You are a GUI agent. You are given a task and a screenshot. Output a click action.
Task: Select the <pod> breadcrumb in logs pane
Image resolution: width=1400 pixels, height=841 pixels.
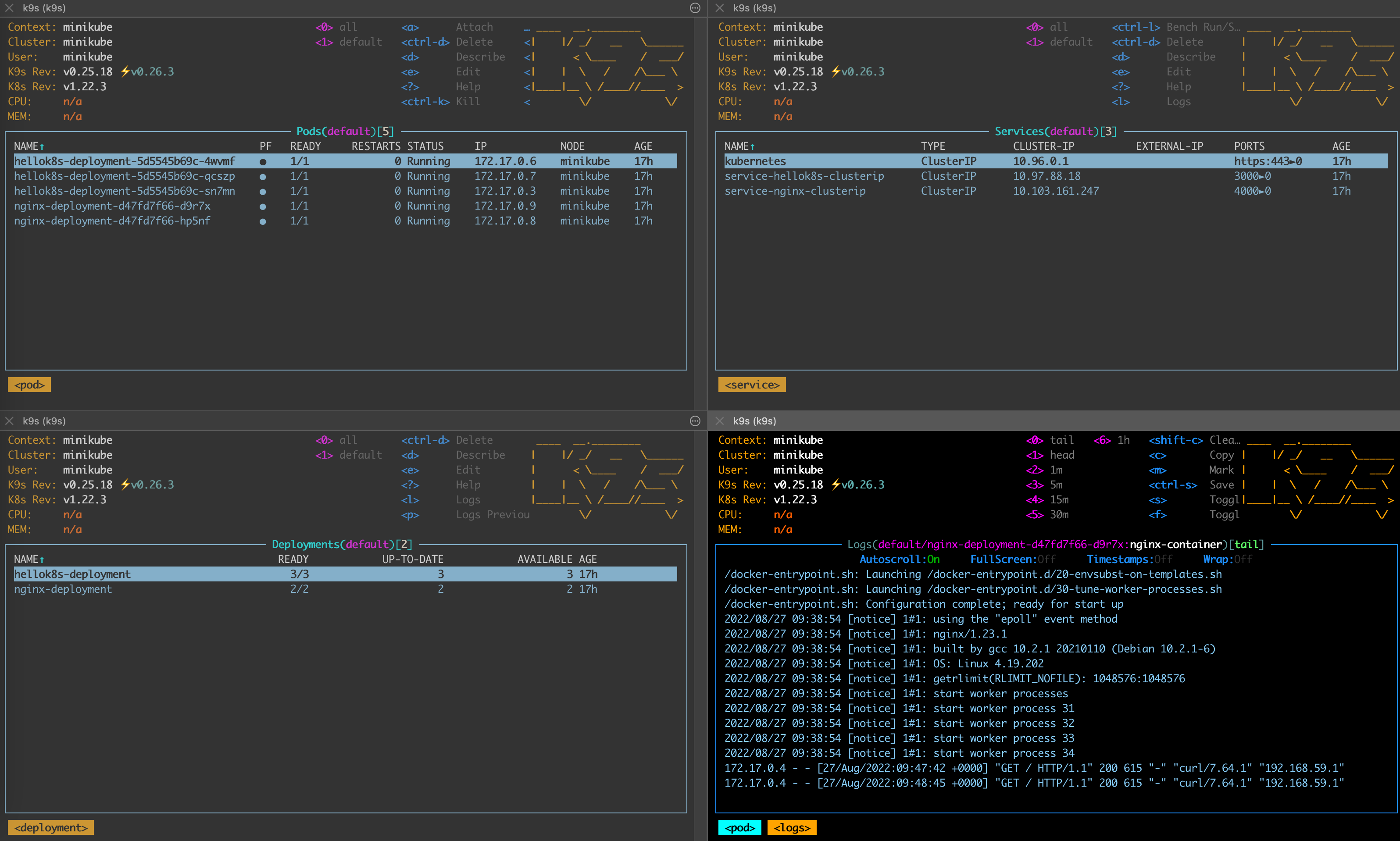[739, 828]
